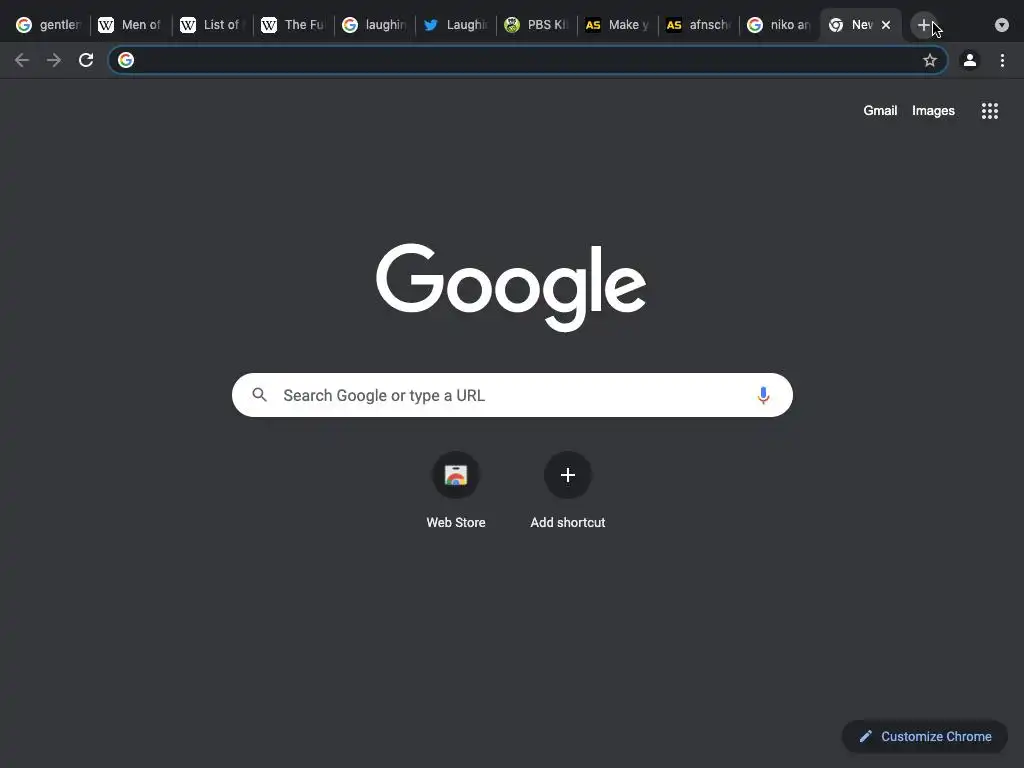Switch to the 'niko an' Google tab
1024x768 pixels.
pyautogui.click(x=779, y=25)
